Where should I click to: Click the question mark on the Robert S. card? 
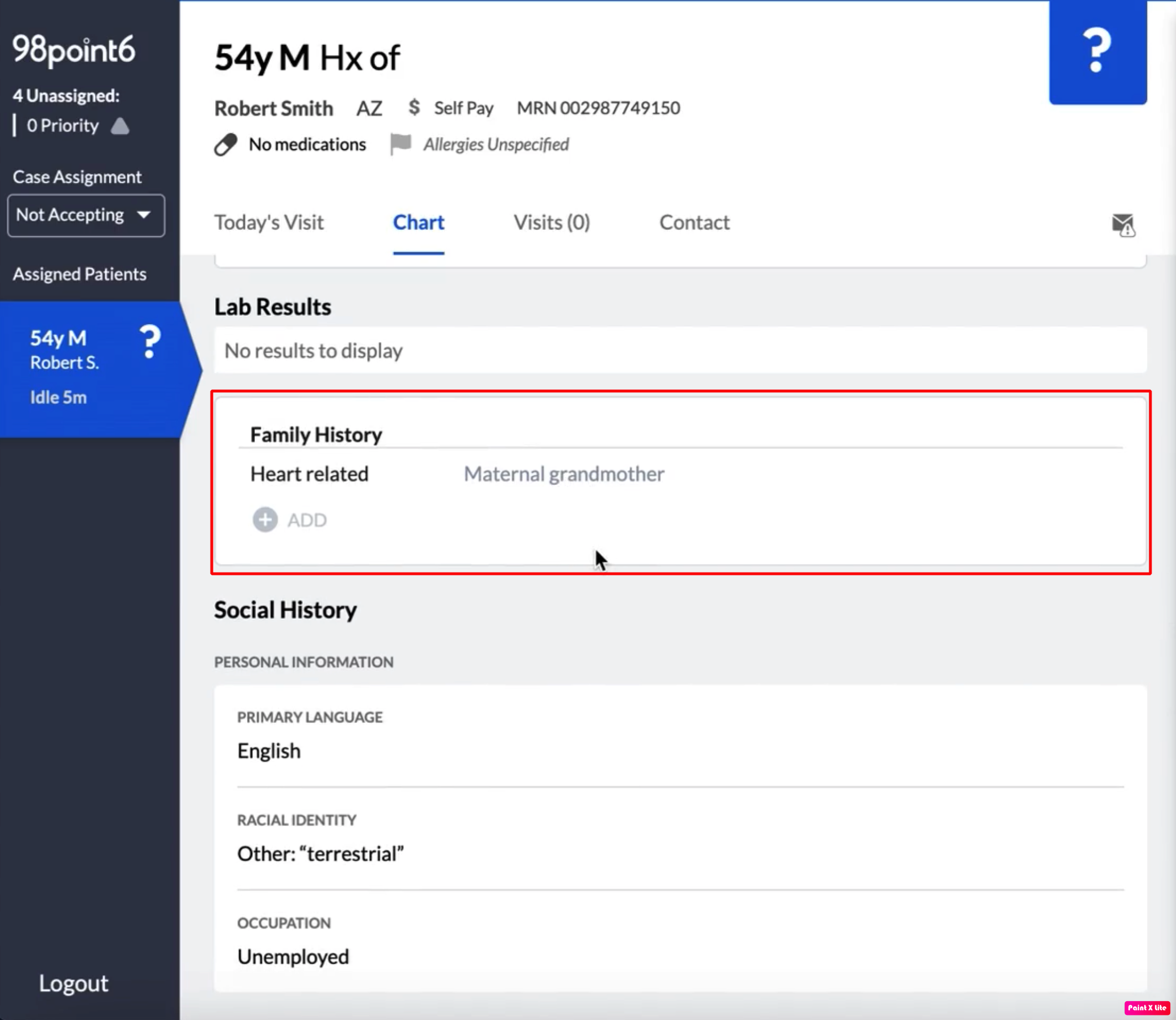tap(150, 342)
